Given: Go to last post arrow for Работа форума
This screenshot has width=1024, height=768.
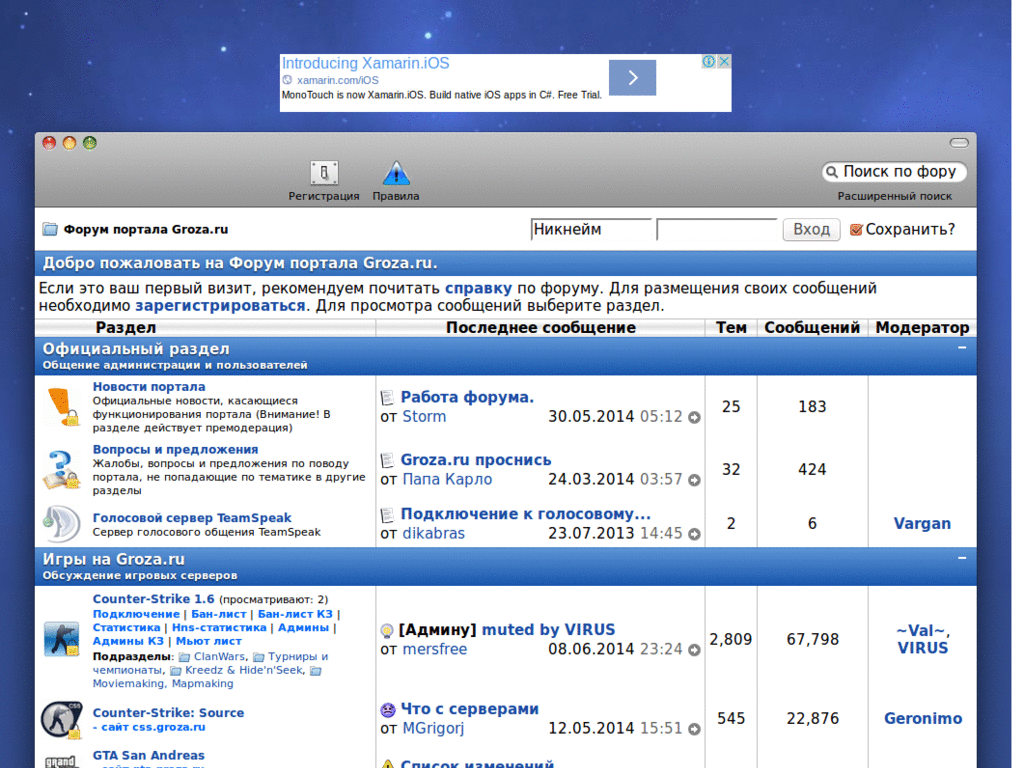Looking at the screenshot, I should pos(694,417).
